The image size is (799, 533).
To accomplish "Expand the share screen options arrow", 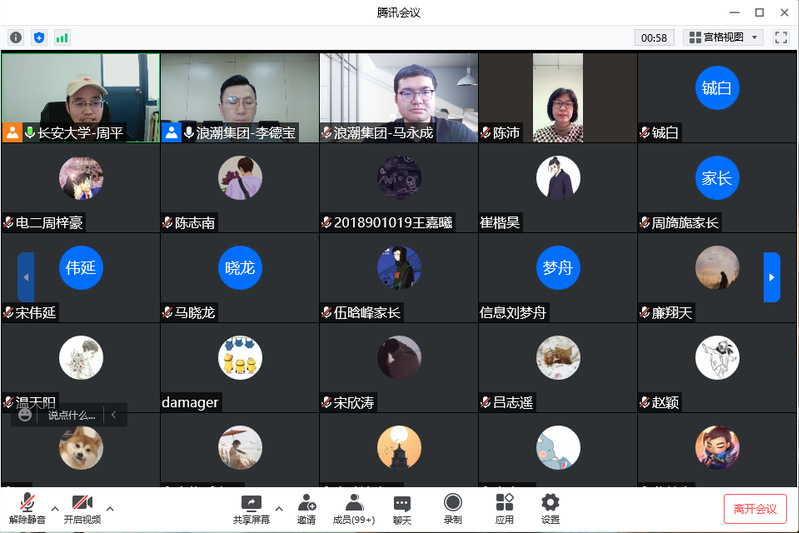I will coord(279,506).
